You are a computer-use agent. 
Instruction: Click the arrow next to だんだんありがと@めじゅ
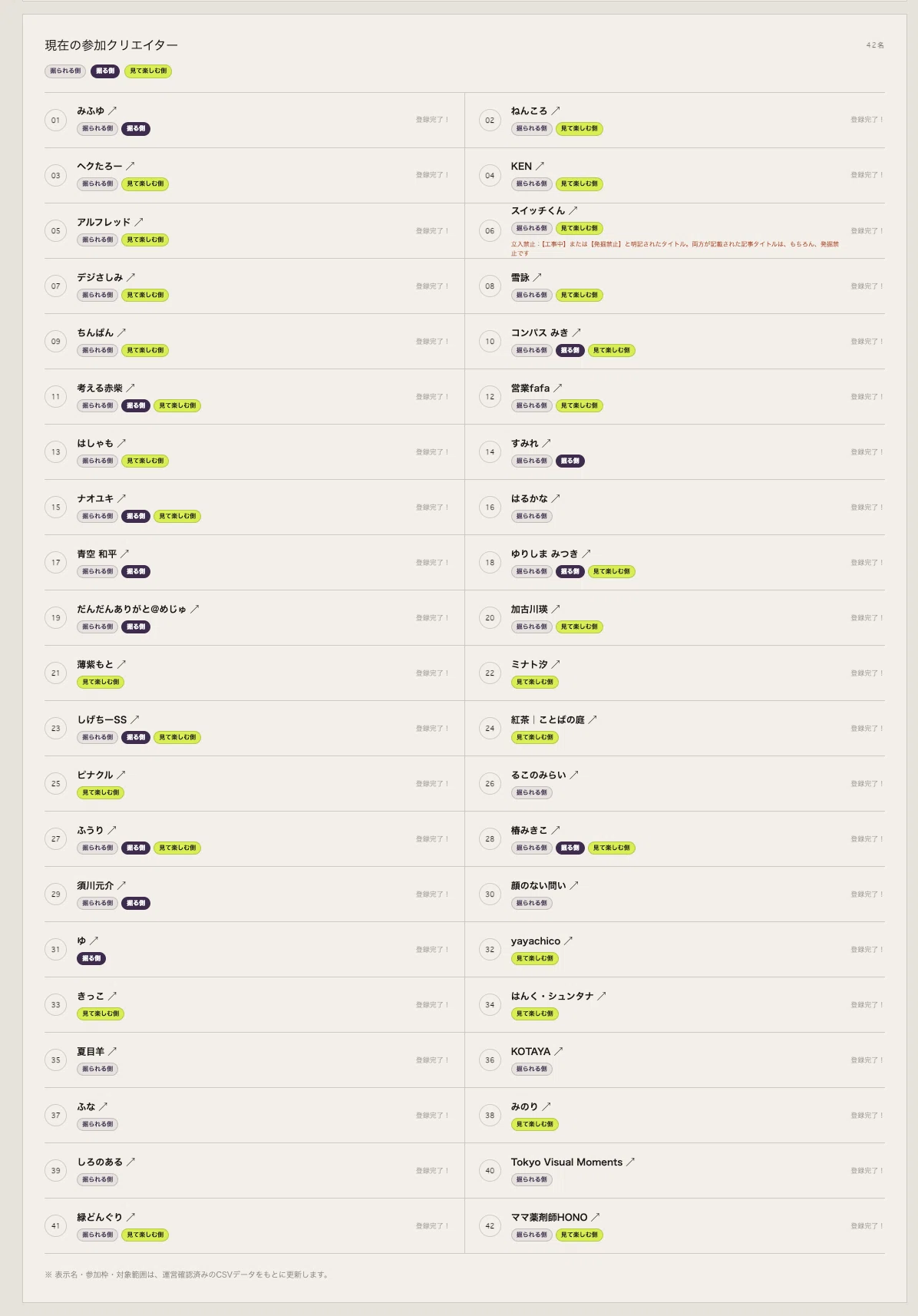194,609
